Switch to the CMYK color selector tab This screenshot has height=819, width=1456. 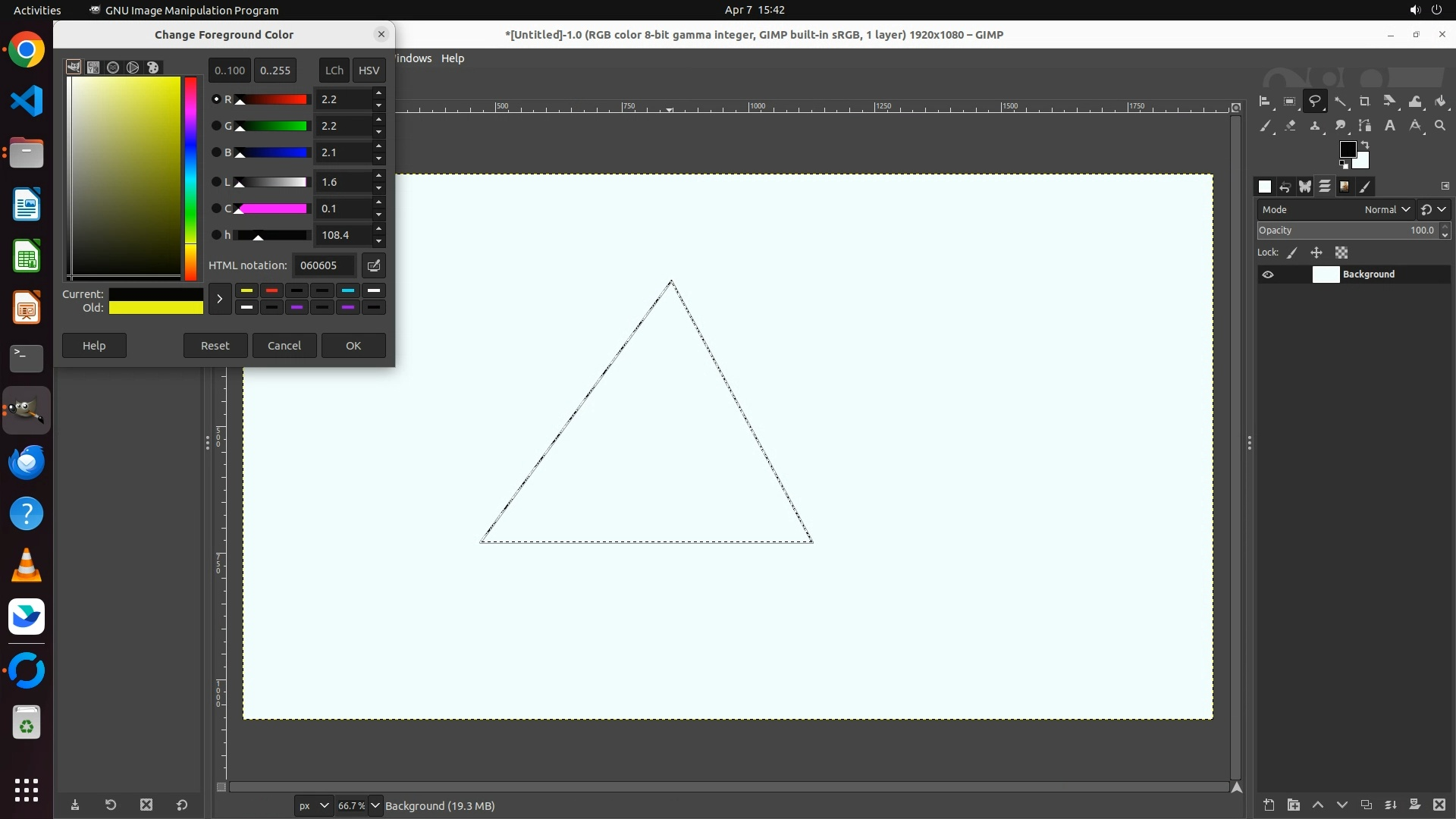[x=93, y=67]
